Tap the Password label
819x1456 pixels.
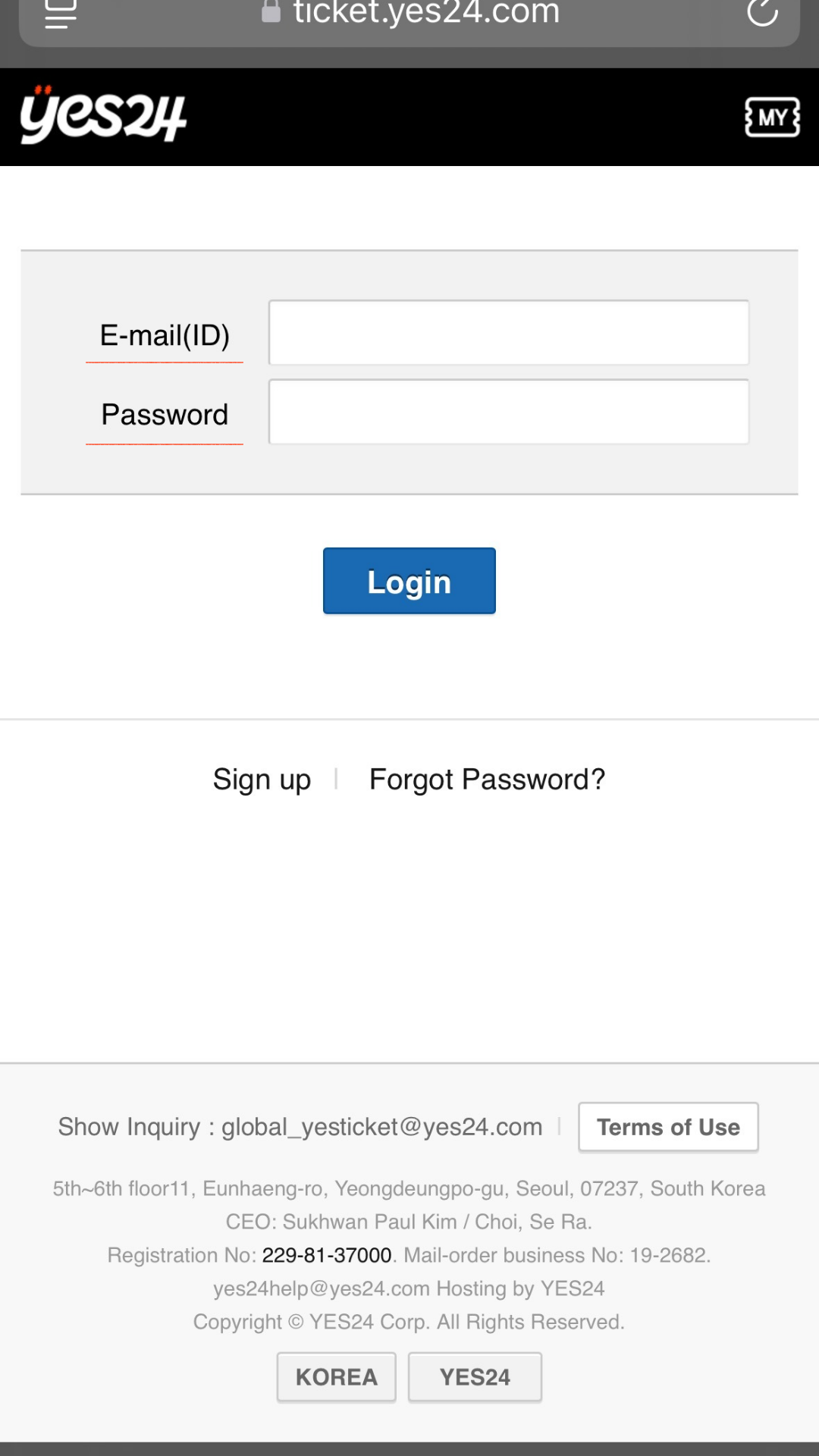[x=165, y=415]
